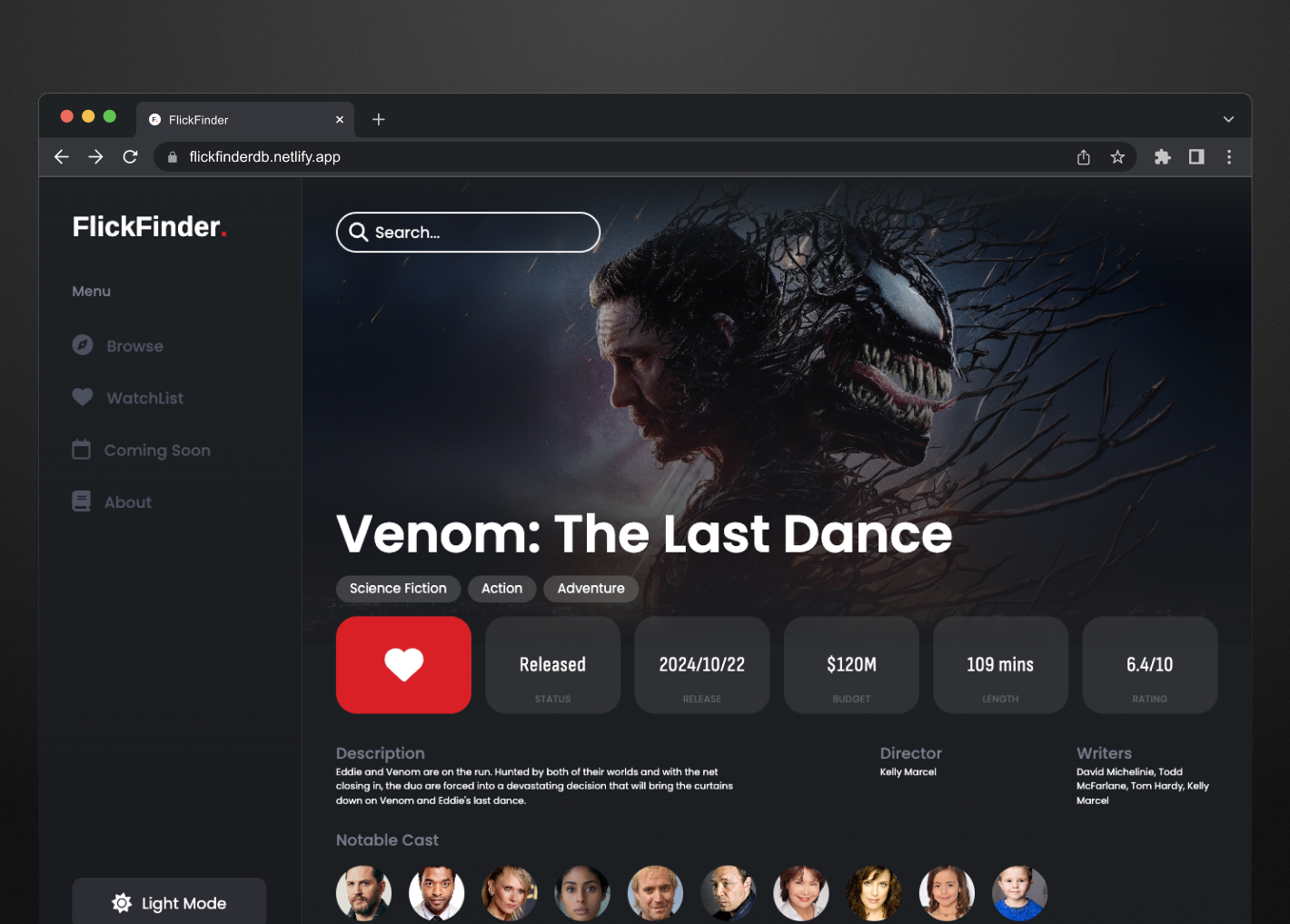
Task: Click the Description heading
Action: point(380,753)
